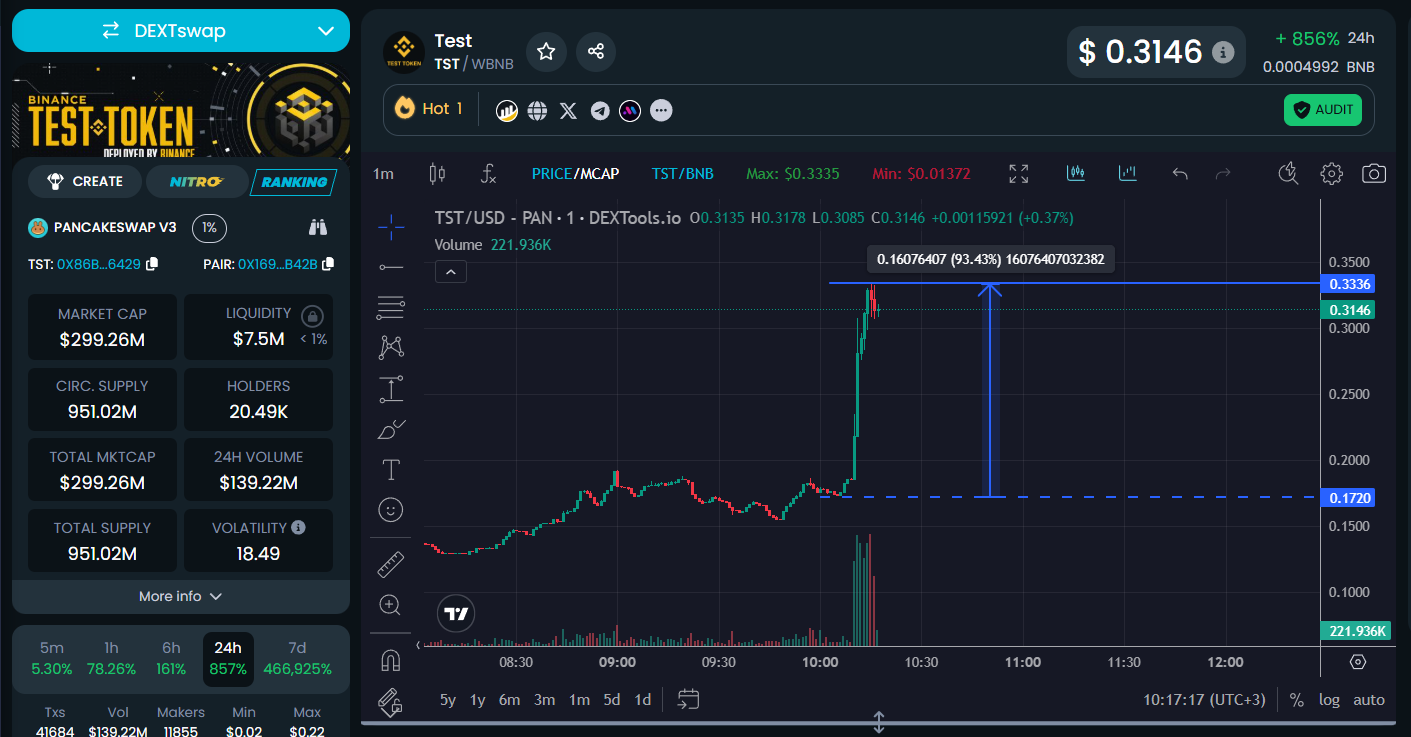
Task: Open the indicators fx button
Action: point(488,174)
